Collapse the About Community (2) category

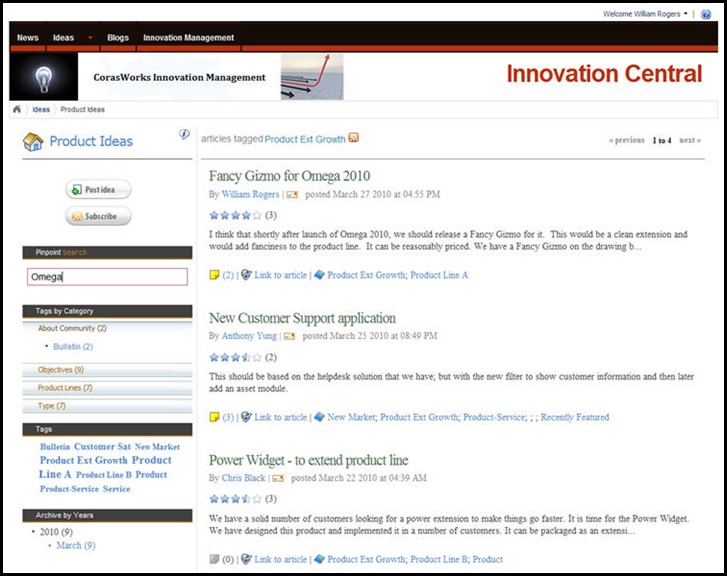(x=72, y=328)
